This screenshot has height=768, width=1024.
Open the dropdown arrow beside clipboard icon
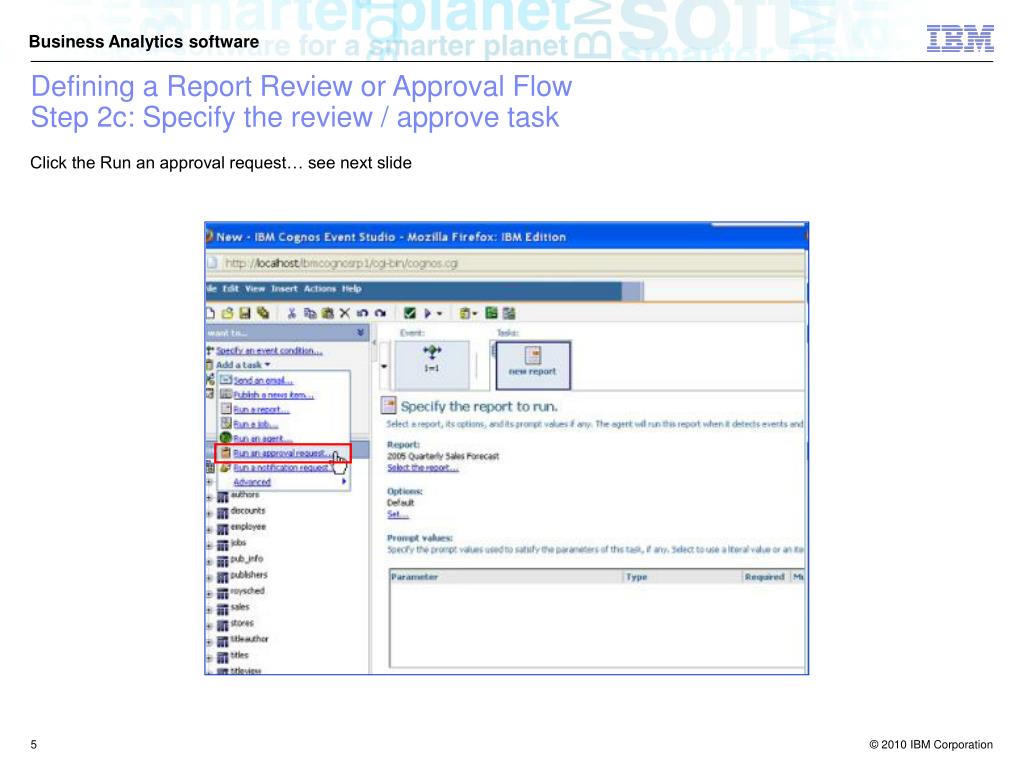coord(475,314)
